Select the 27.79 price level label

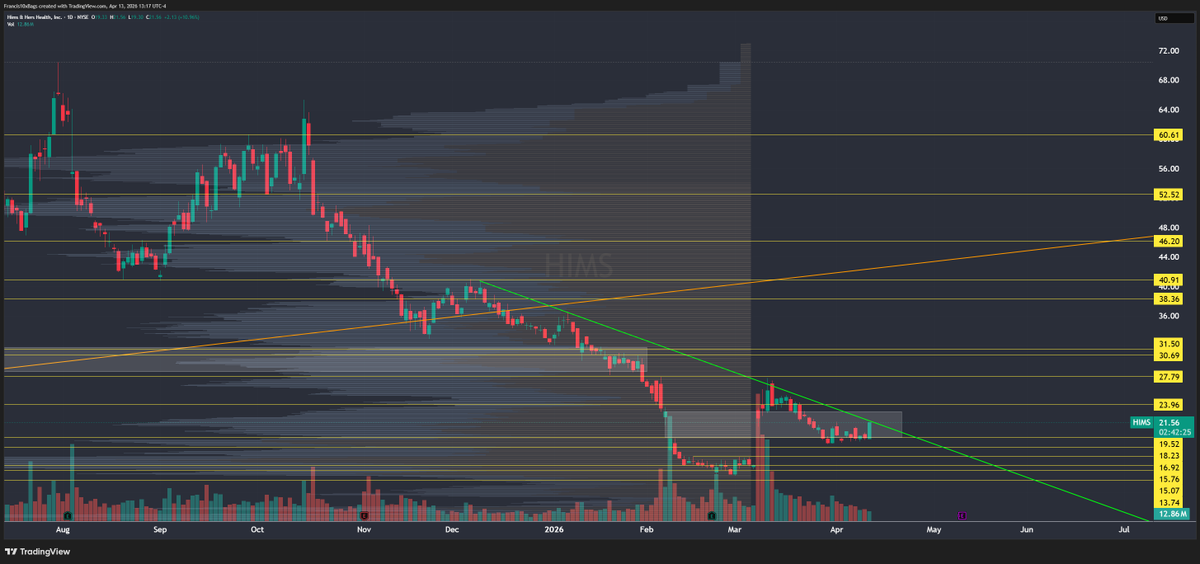pyautogui.click(x=1169, y=377)
